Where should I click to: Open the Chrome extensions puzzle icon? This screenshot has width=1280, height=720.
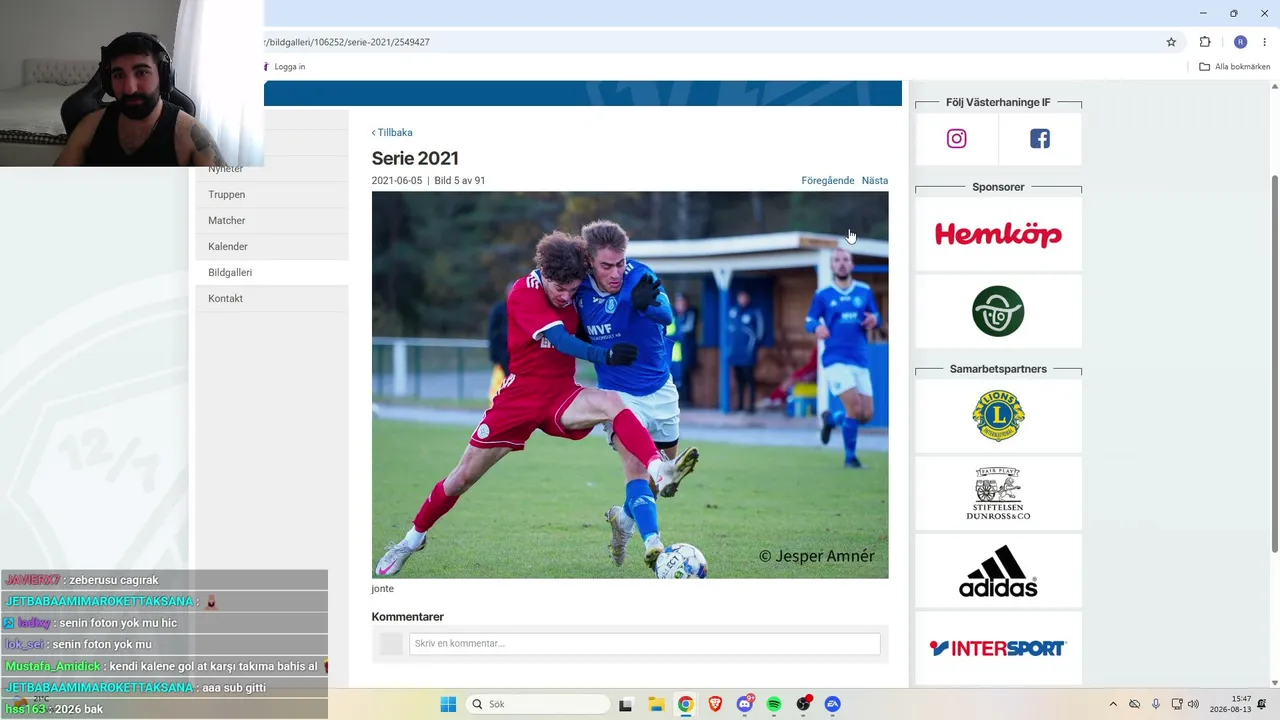(x=1205, y=42)
